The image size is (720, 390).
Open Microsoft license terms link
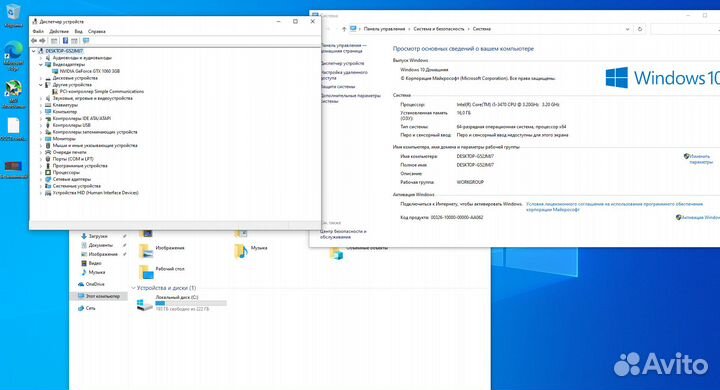(614, 207)
